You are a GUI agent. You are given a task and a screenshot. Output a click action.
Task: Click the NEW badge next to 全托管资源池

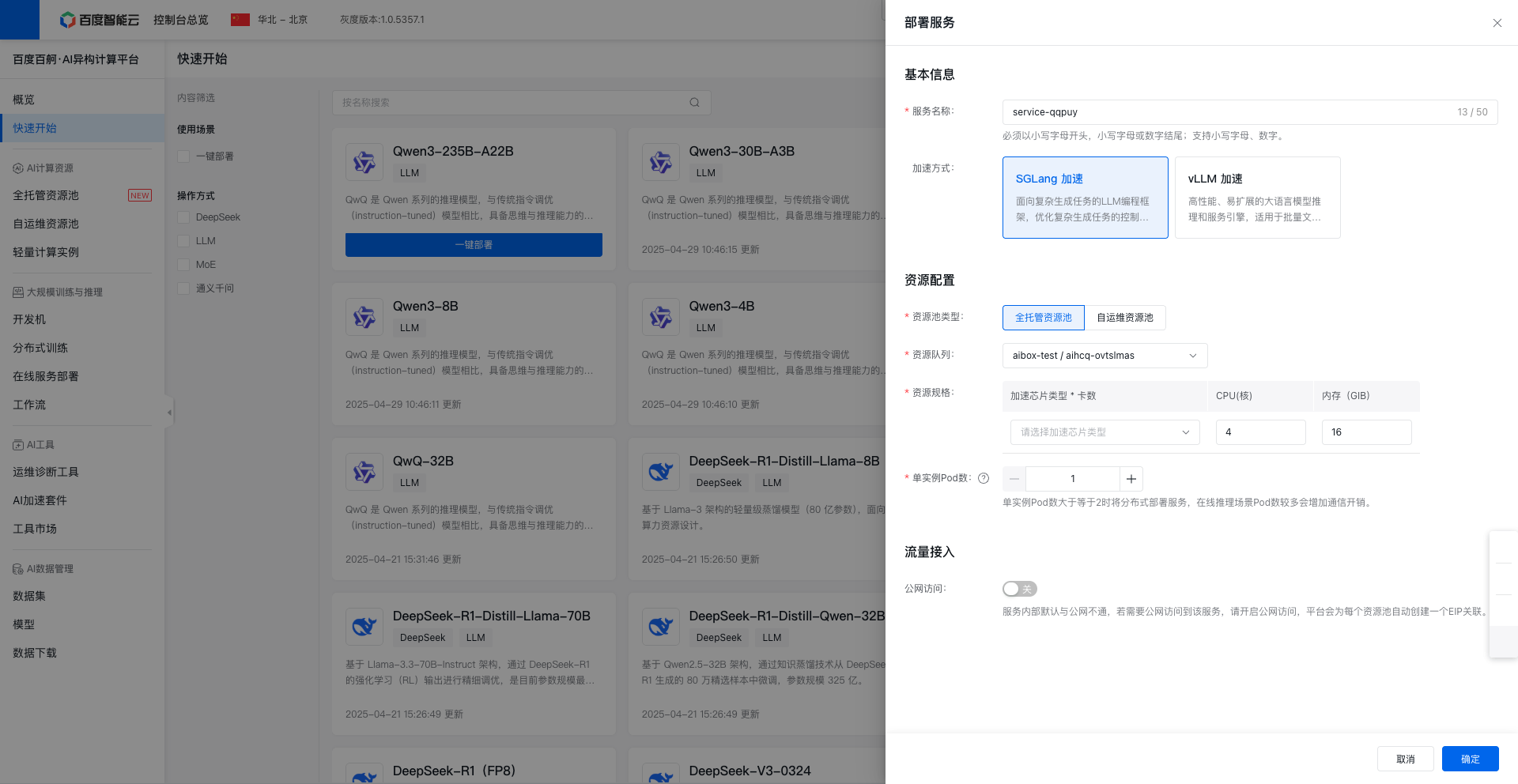140,195
